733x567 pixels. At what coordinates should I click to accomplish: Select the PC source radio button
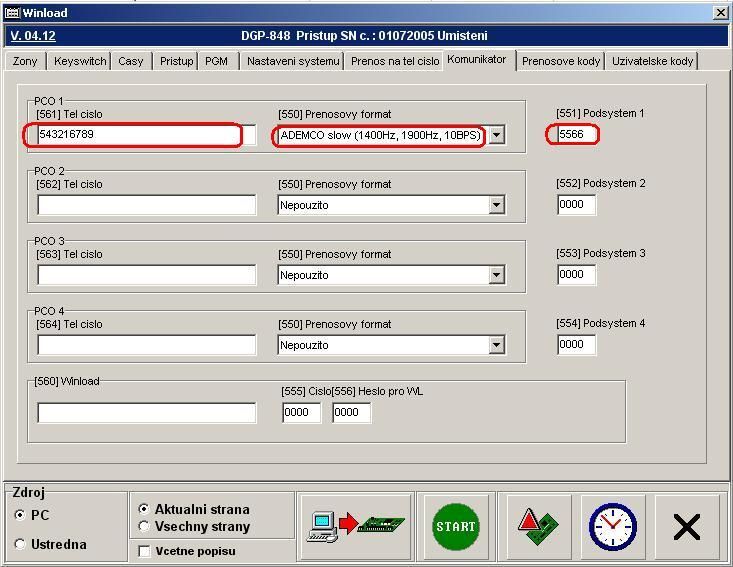point(20,515)
